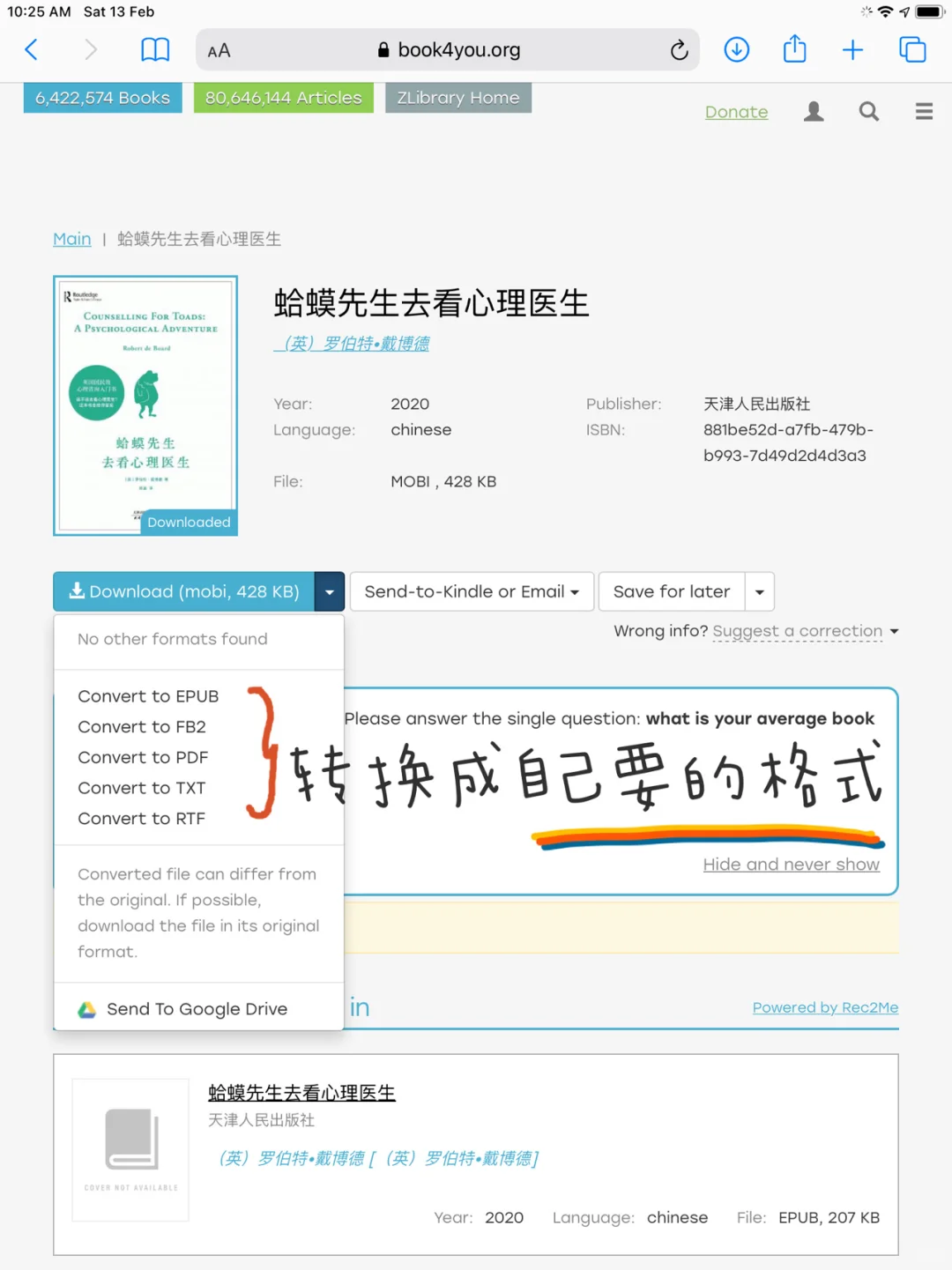Open a new tab with plus icon
The width and height of the screenshot is (952, 1270).
tap(852, 49)
